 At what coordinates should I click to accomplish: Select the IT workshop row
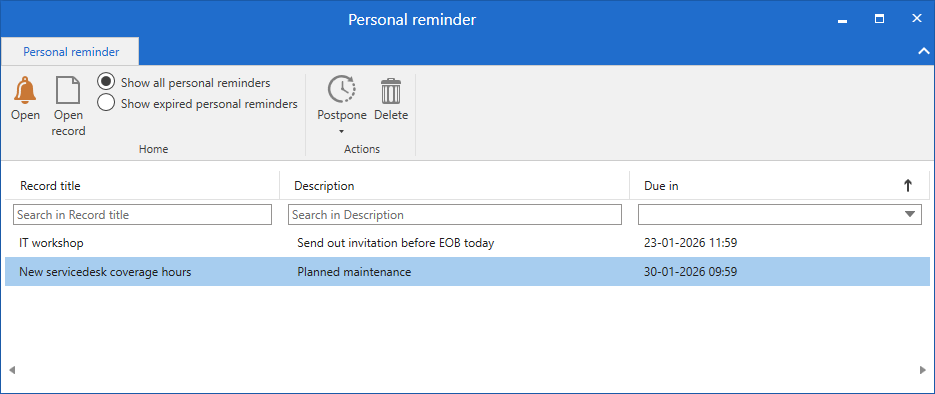[x=467, y=243]
